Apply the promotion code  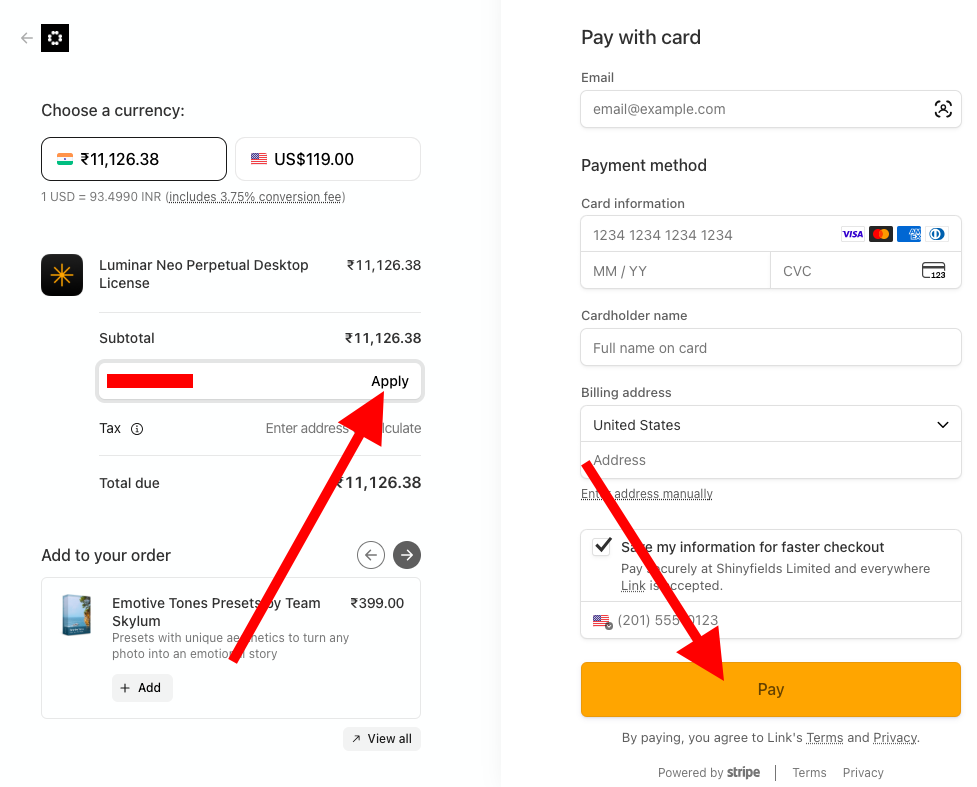(390, 381)
